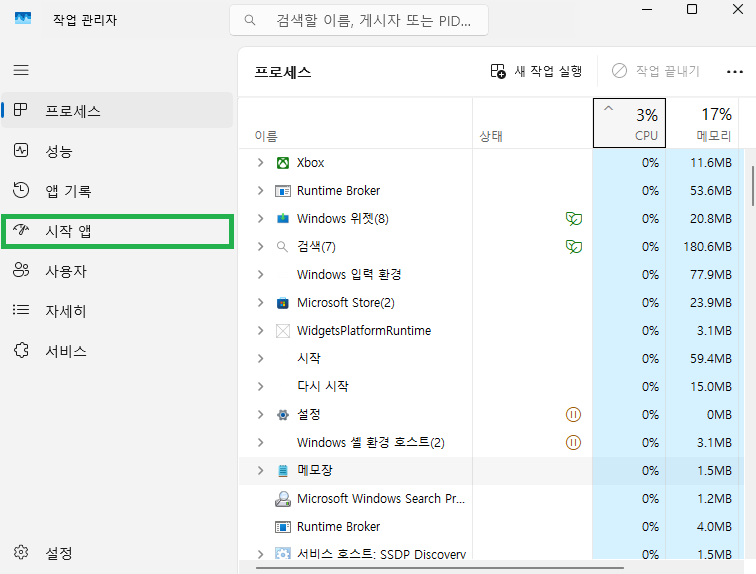Open the 앱 기록 tab
Image resolution: width=756 pixels, height=574 pixels.
pyautogui.click(x=117, y=191)
